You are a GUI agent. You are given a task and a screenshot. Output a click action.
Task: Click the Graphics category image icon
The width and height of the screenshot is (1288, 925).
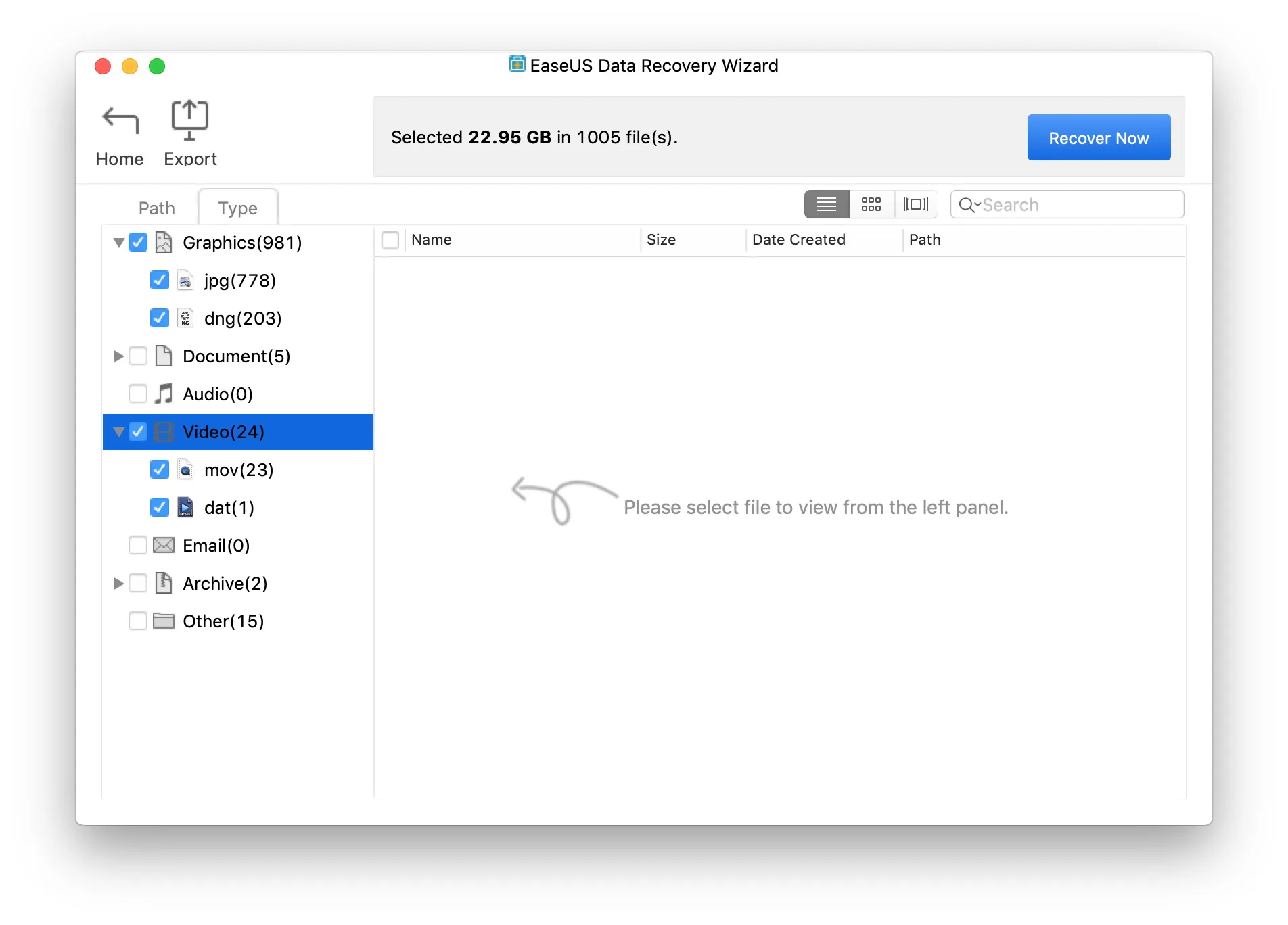pos(164,242)
